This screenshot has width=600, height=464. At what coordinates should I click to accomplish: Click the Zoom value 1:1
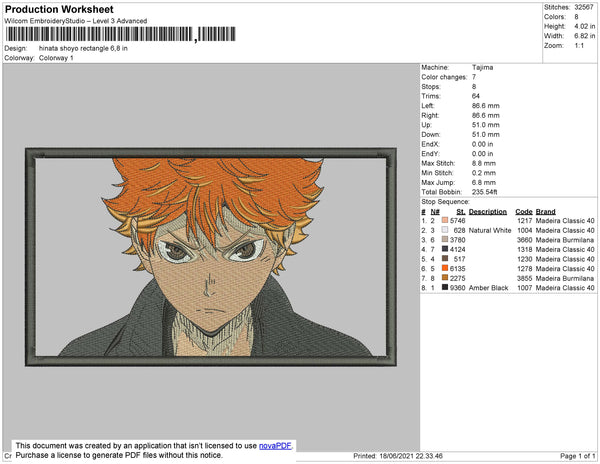click(579, 46)
